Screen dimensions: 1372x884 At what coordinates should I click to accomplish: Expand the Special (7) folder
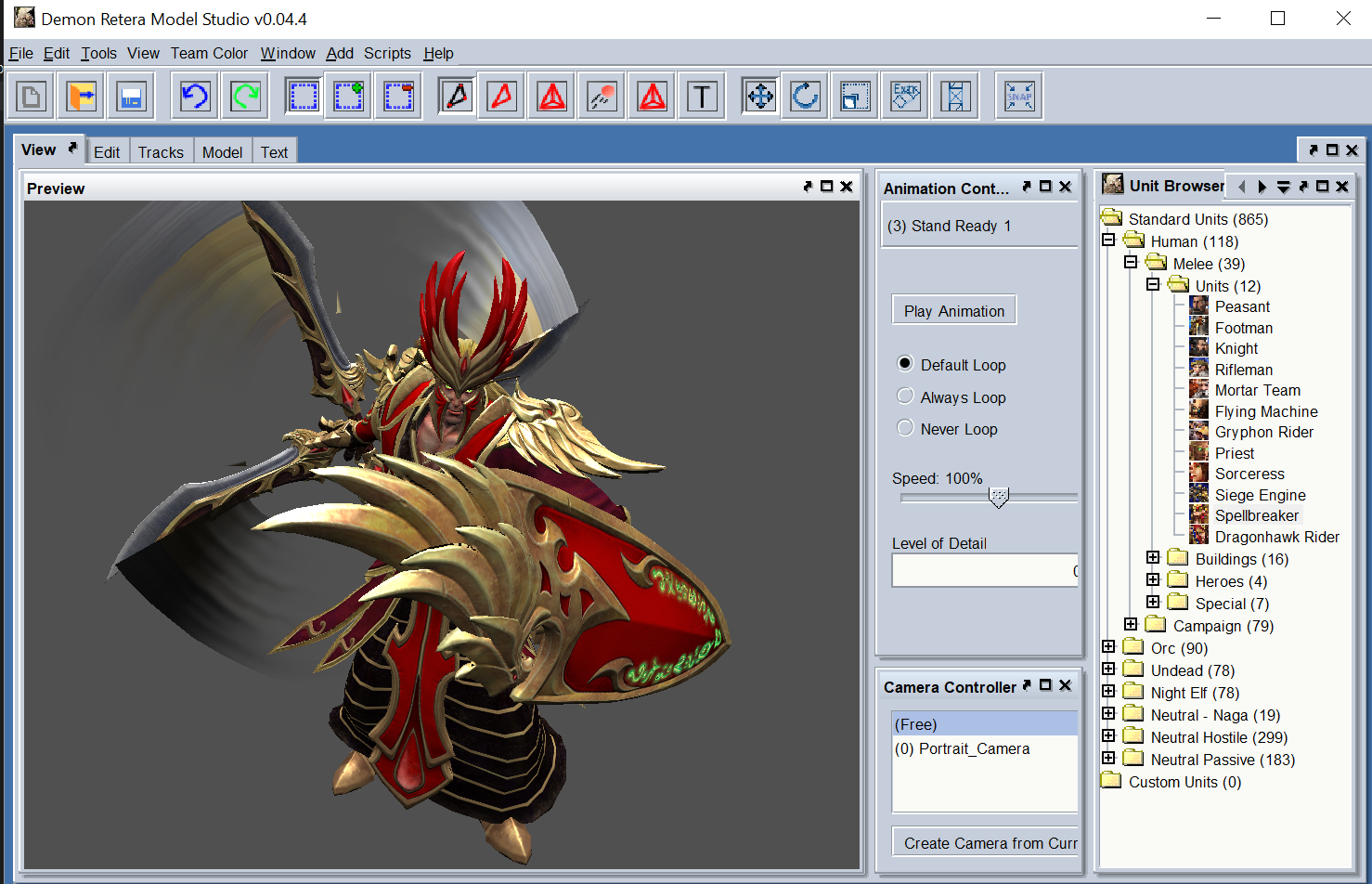point(1153,602)
